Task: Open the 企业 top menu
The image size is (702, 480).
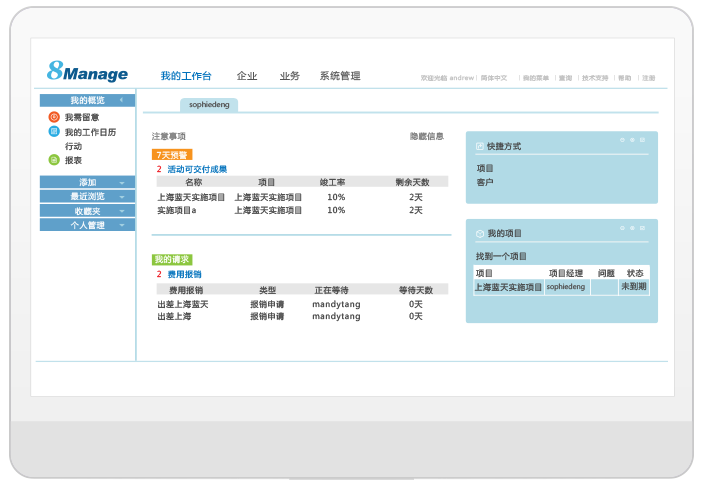Action: pos(247,76)
